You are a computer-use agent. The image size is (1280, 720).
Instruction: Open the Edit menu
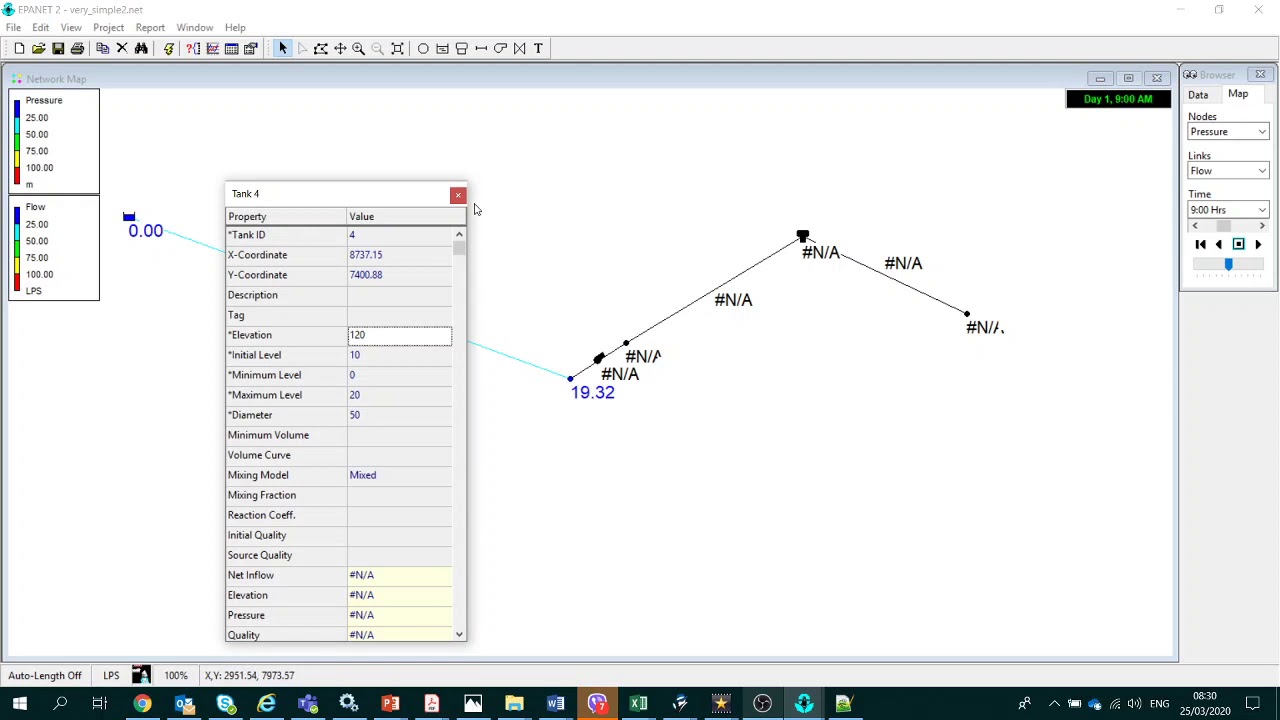click(41, 27)
